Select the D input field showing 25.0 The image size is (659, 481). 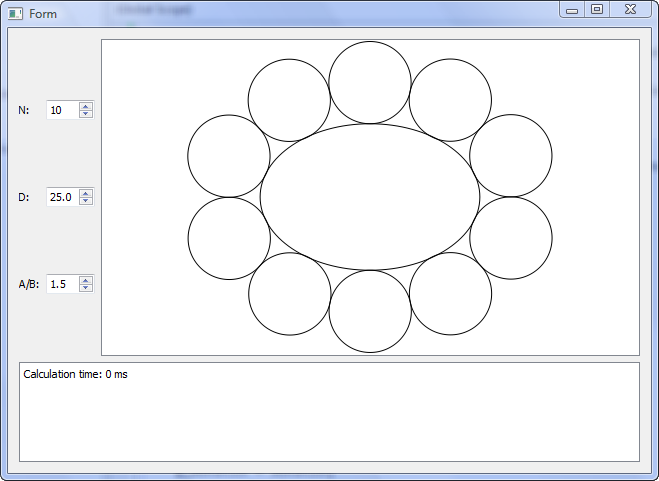[x=62, y=197]
